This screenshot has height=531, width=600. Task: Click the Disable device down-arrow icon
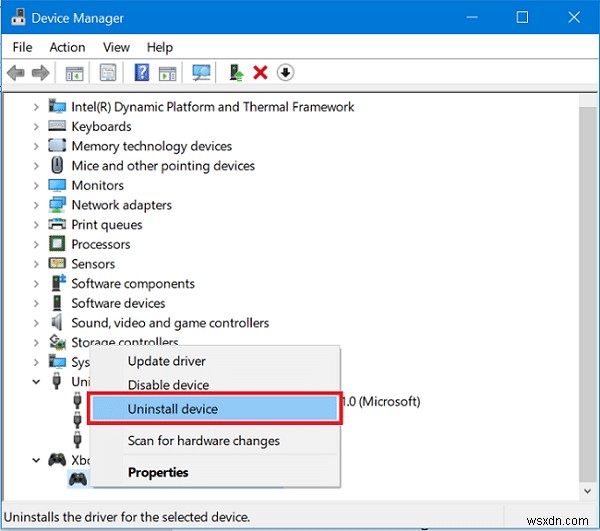tap(285, 72)
